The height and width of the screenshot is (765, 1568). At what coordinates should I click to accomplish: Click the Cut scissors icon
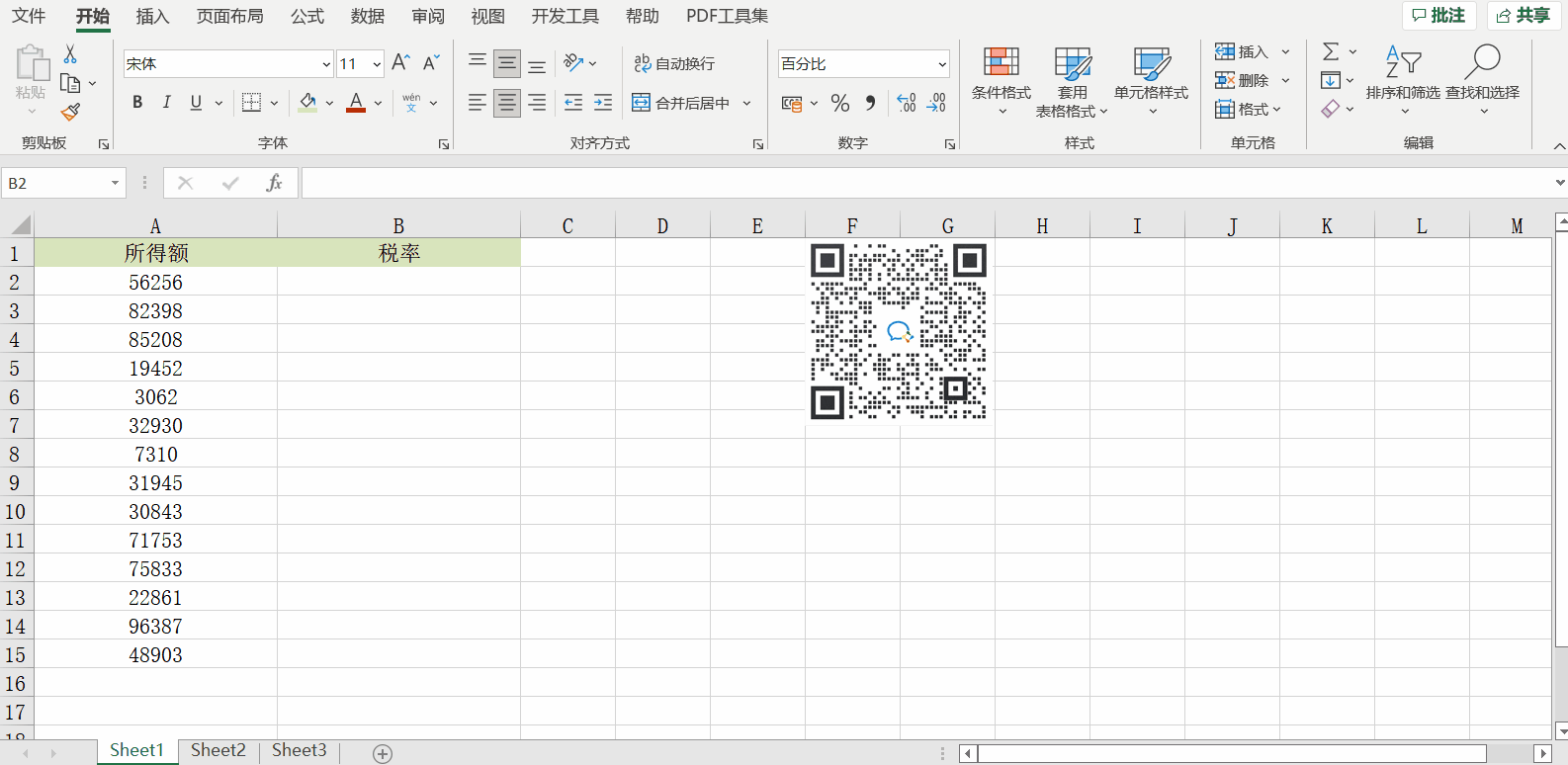[70, 54]
